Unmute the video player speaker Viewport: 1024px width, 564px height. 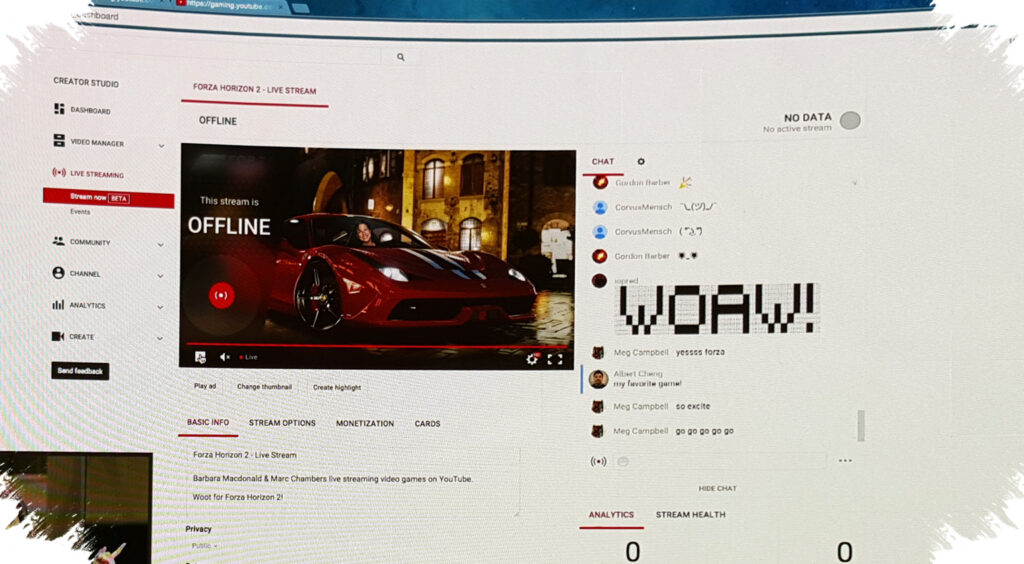(x=225, y=357)
